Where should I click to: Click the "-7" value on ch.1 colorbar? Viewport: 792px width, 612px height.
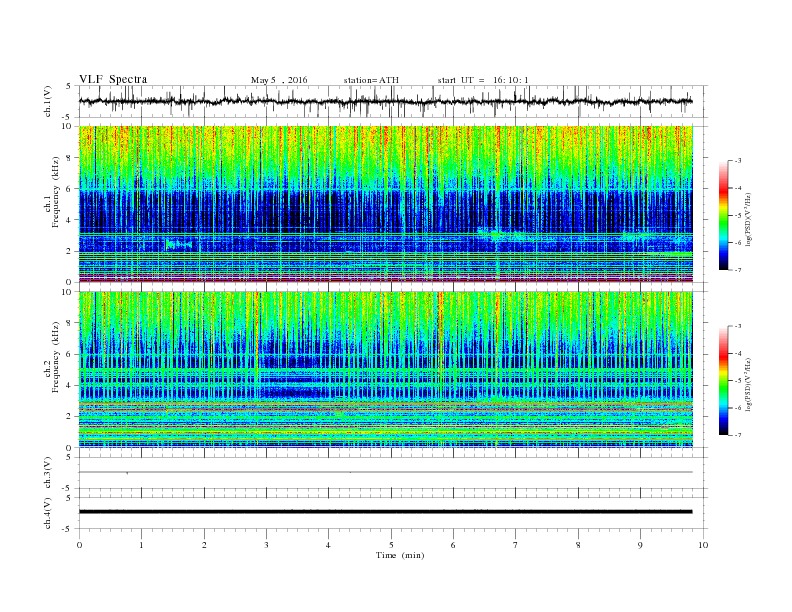coord(738,270)
